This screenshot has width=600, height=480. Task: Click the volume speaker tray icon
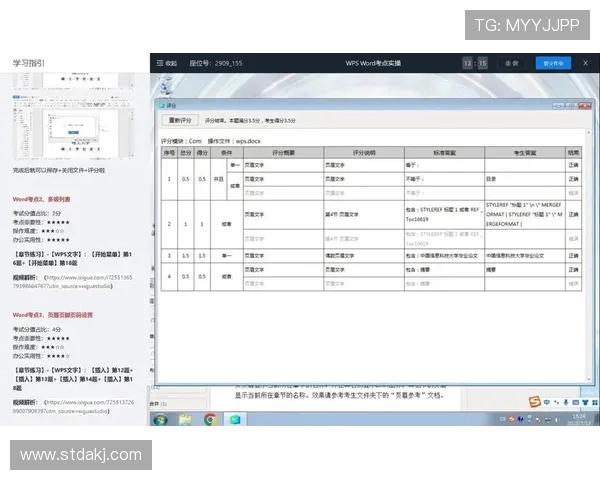tap(558, 420)
